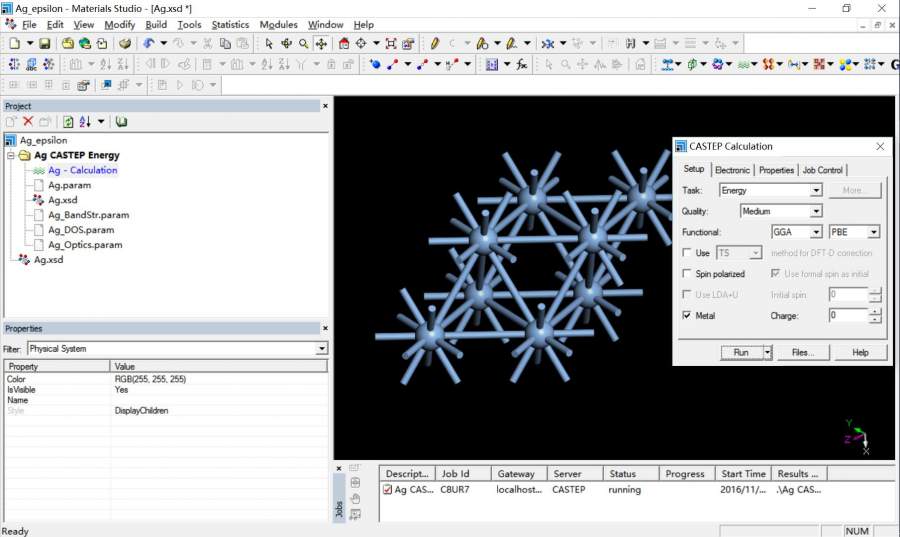Viewport: 900px width, 537px height.
Task: Activate the Selection arrow tool
Action: click(269, 44)
